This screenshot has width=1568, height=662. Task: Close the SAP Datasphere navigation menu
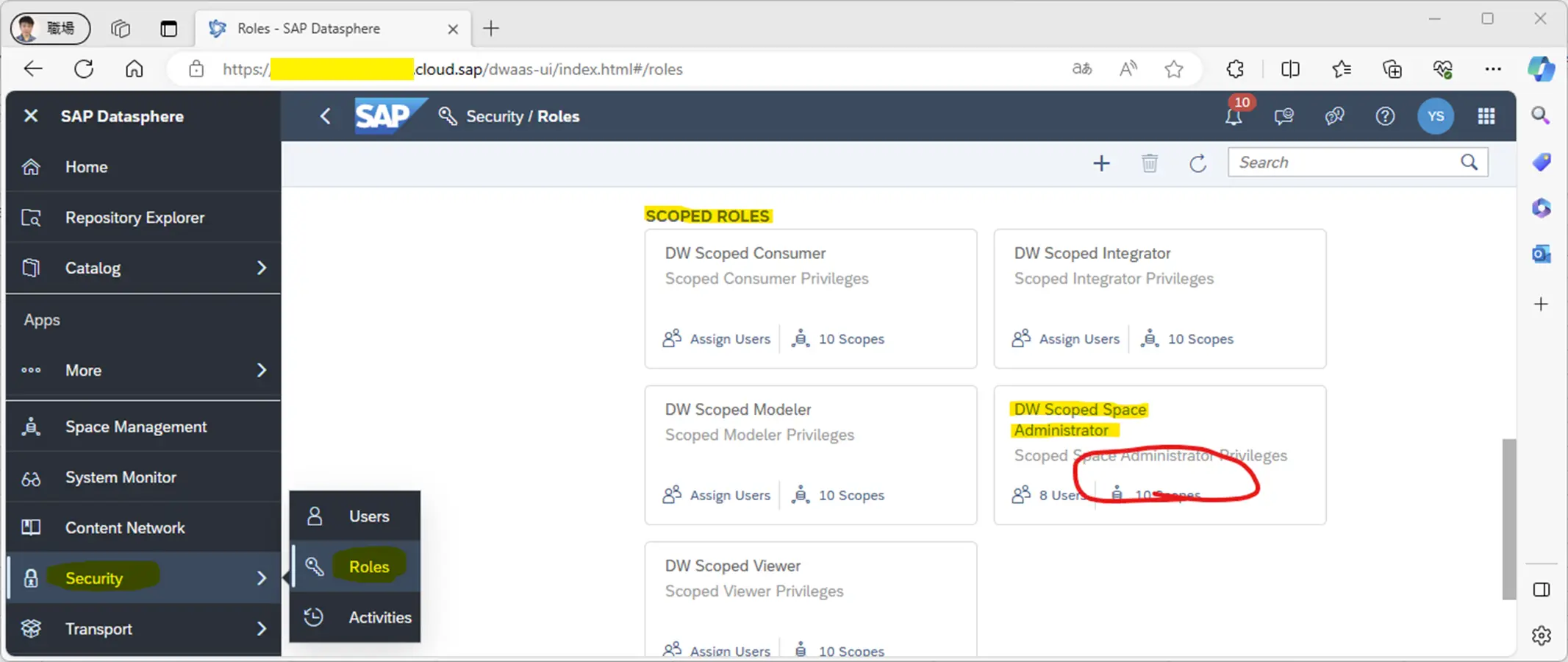(30, 116)
